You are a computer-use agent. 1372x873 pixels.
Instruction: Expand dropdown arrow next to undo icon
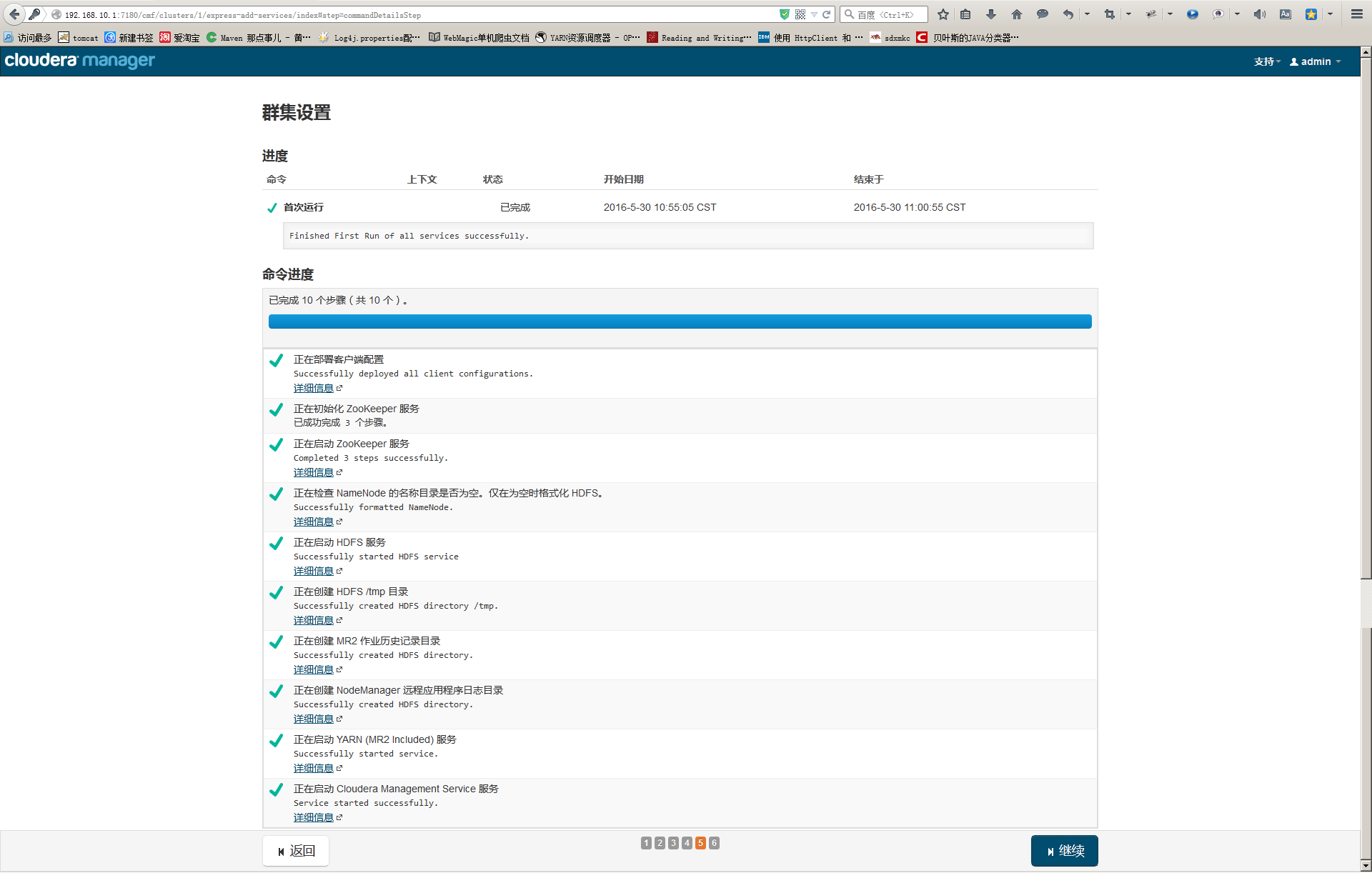(x=1087, y=14)
